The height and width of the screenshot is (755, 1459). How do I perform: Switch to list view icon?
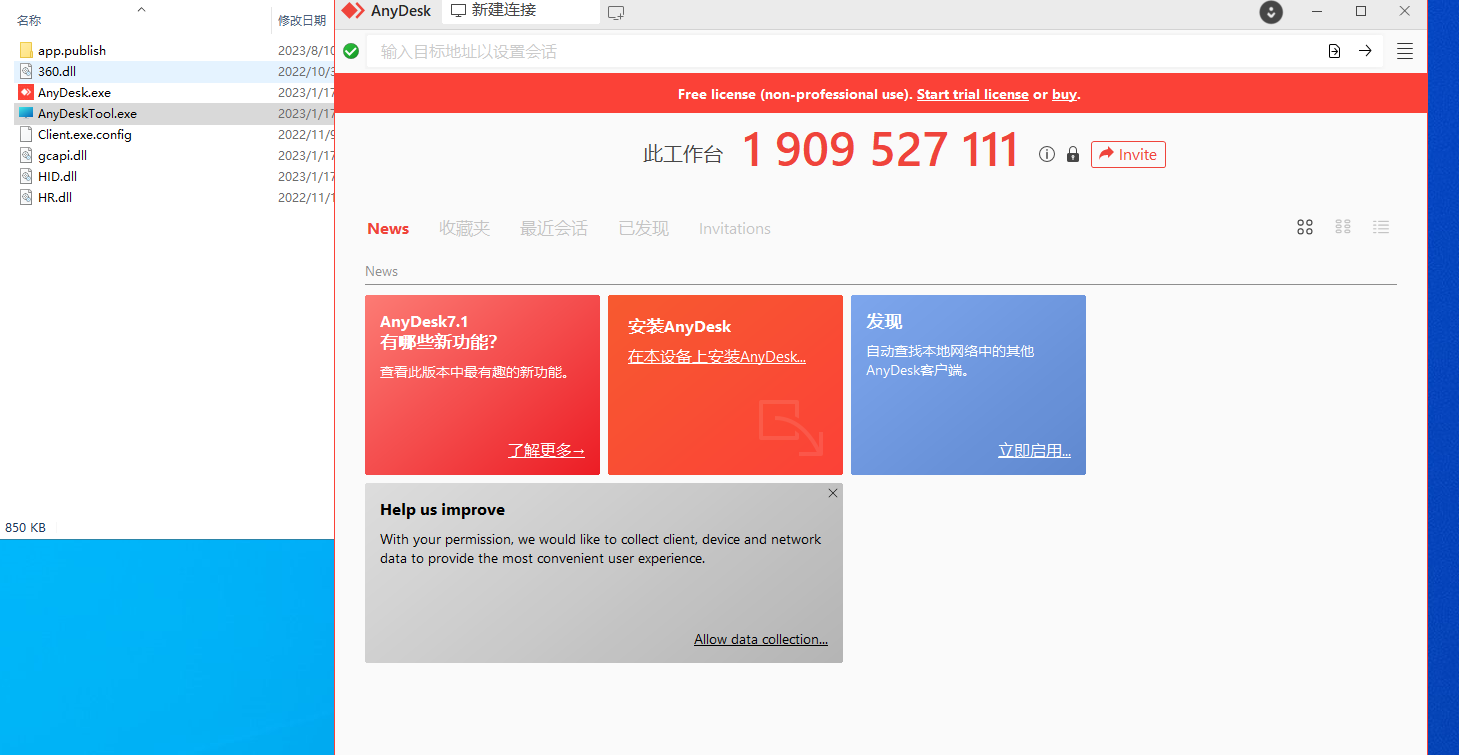(1381, 228)
